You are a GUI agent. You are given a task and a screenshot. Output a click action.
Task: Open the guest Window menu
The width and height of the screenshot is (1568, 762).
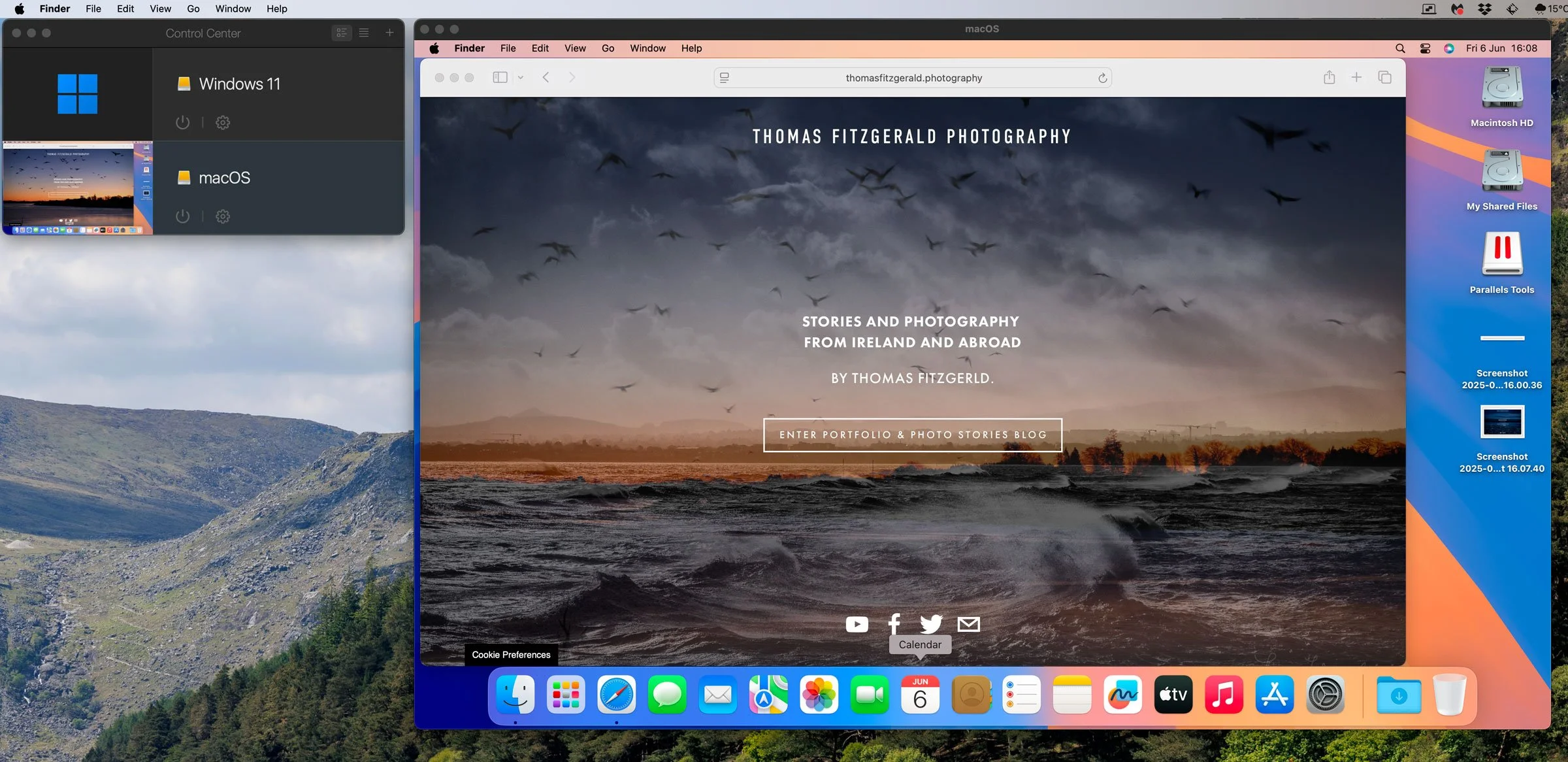pyautogui.click(x=647, y=48)
